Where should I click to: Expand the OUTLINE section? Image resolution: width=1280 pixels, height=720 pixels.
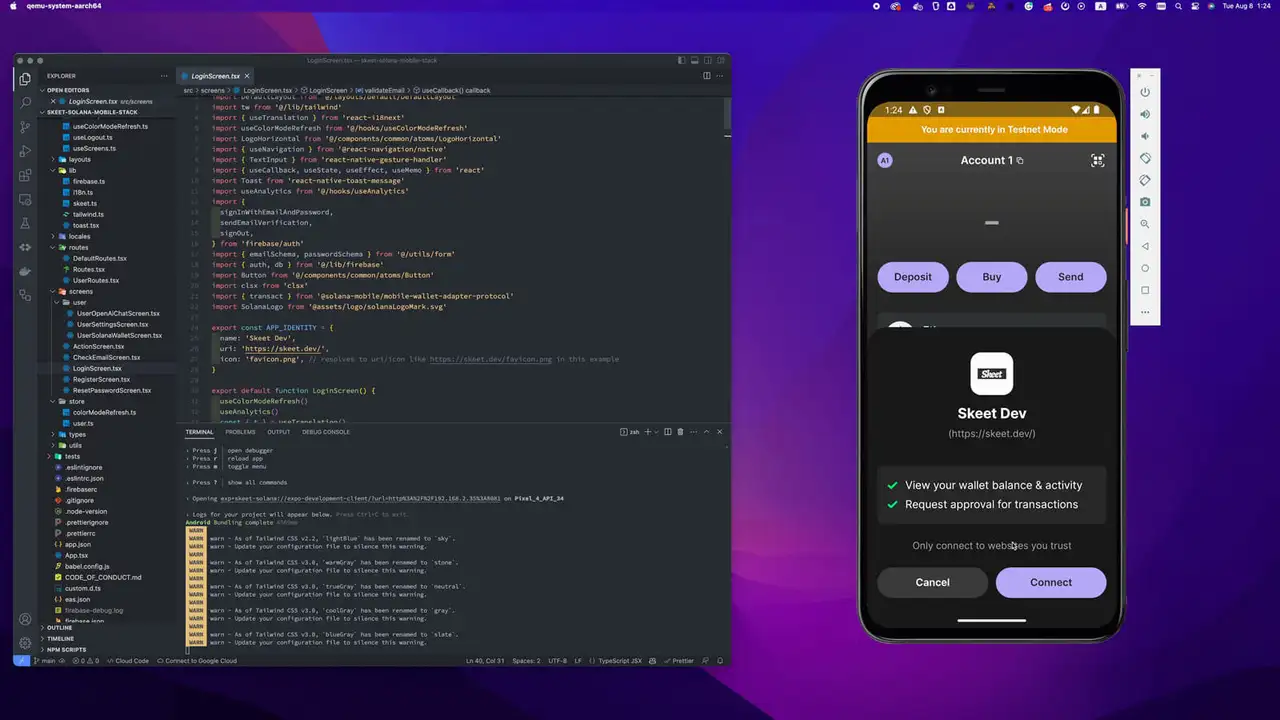tap(60, 628)
